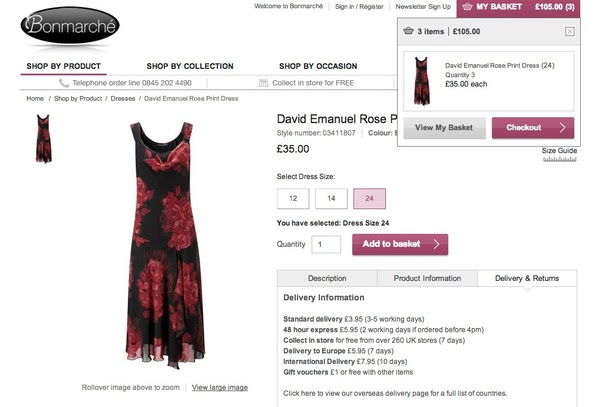Switch to the Description tab
This screenshot has width=615, height=407.
pyautogui.click(x=327, y=278)
